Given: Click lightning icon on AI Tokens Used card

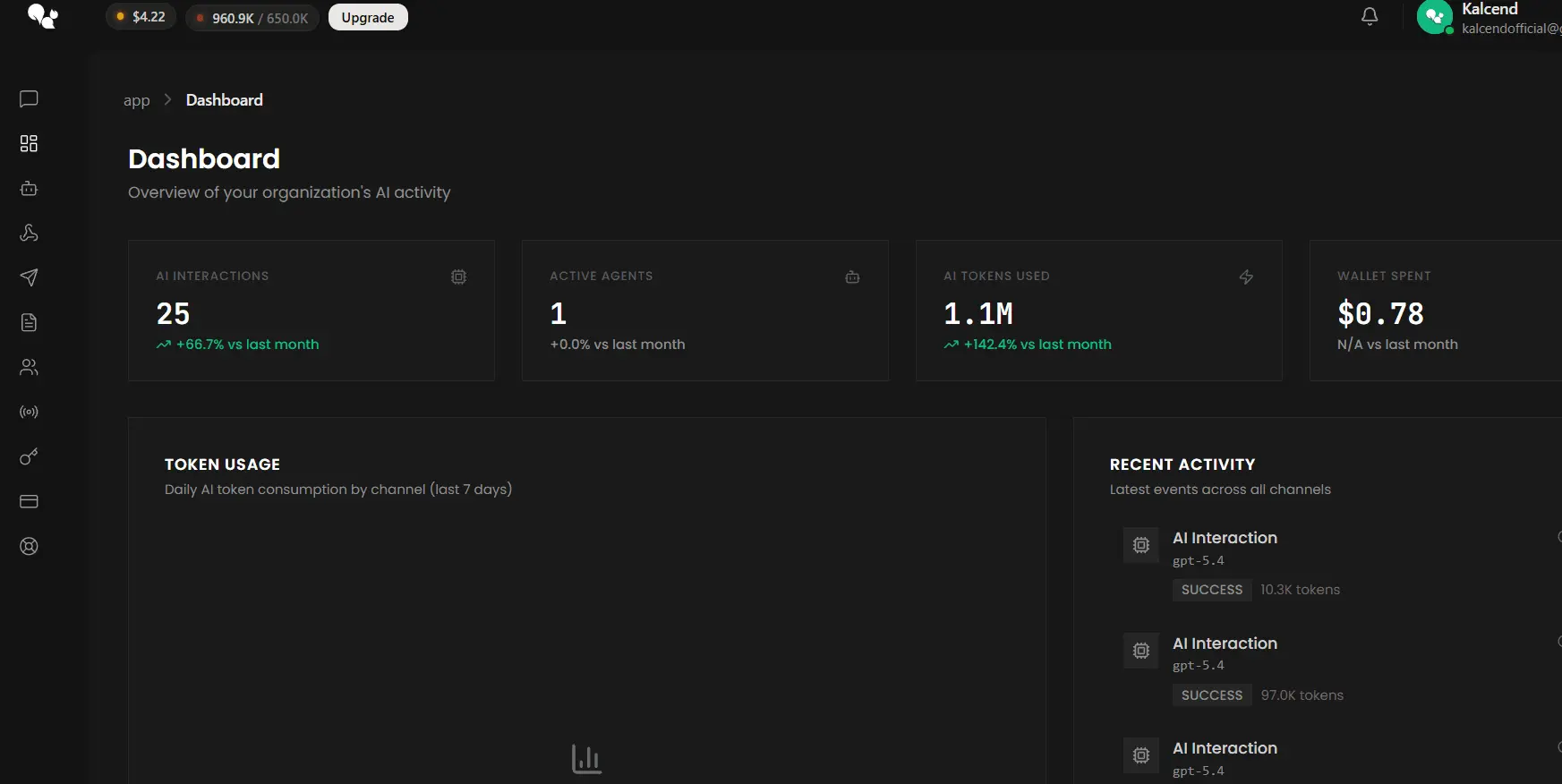Looking at the screenshot, I should point(1246,277).
